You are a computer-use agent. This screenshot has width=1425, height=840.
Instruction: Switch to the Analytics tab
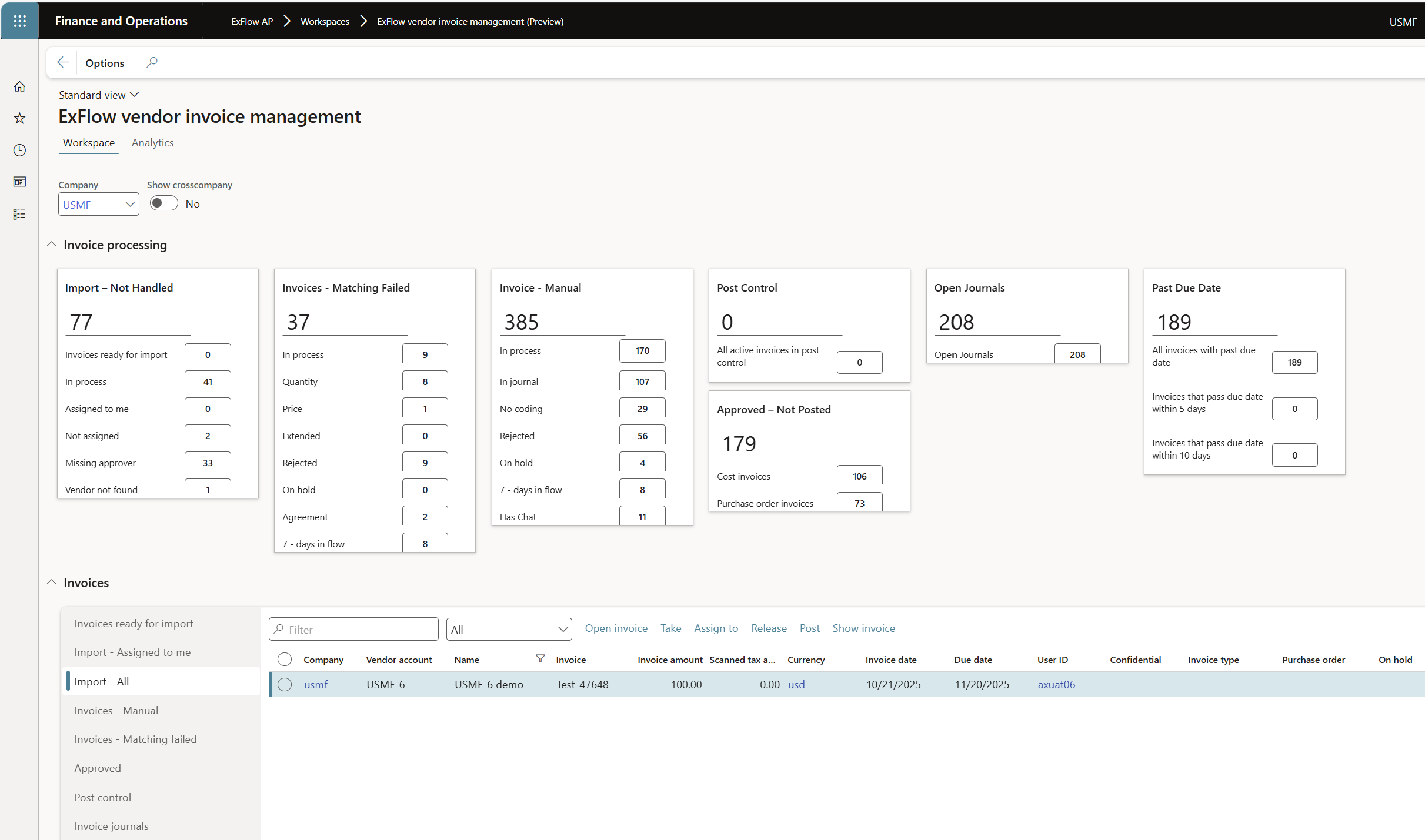pos(152,143)
